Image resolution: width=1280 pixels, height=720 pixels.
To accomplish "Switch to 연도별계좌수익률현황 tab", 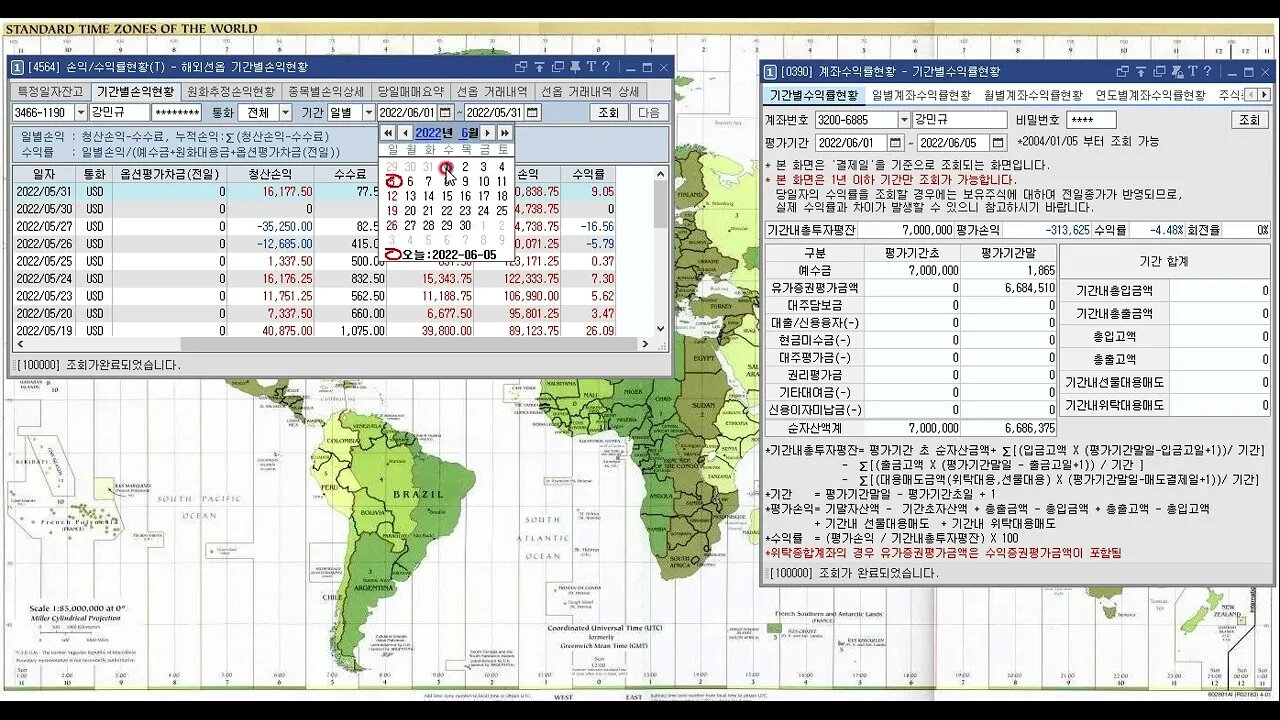I will pyautogui.click(x=1150, y=95).
